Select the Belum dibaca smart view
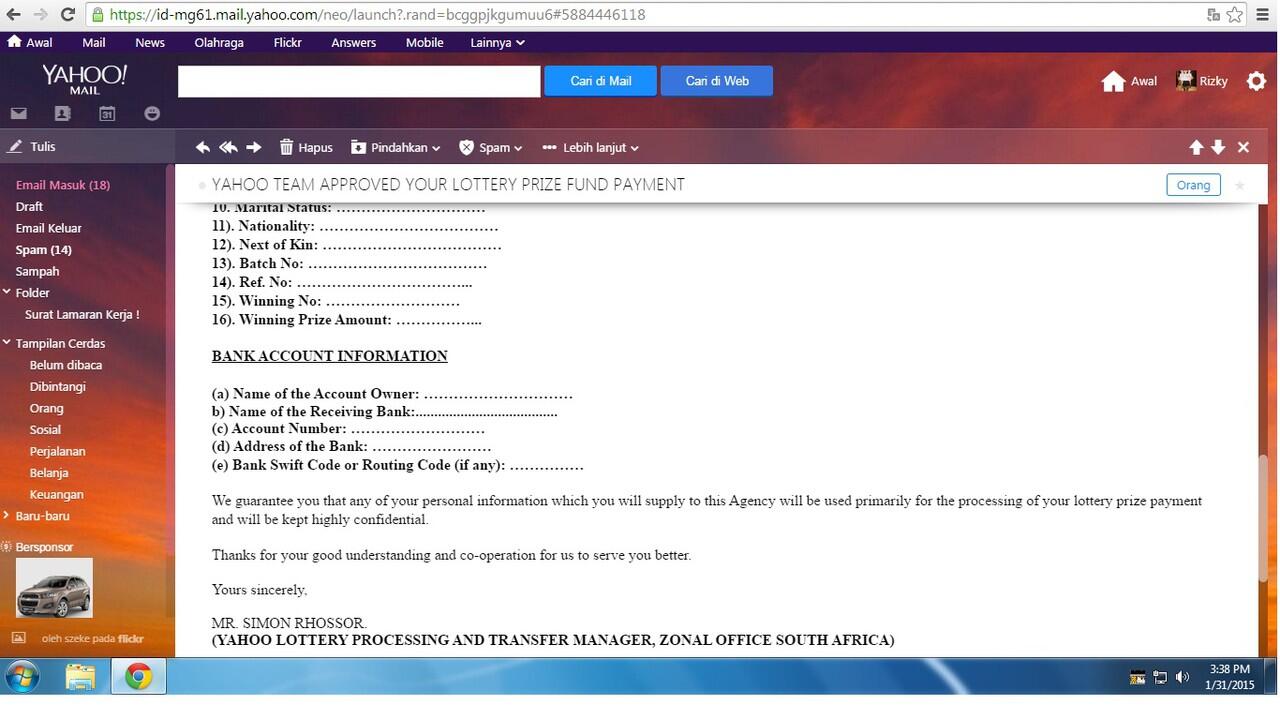The image size is (1280, 720). click(66, 365)
